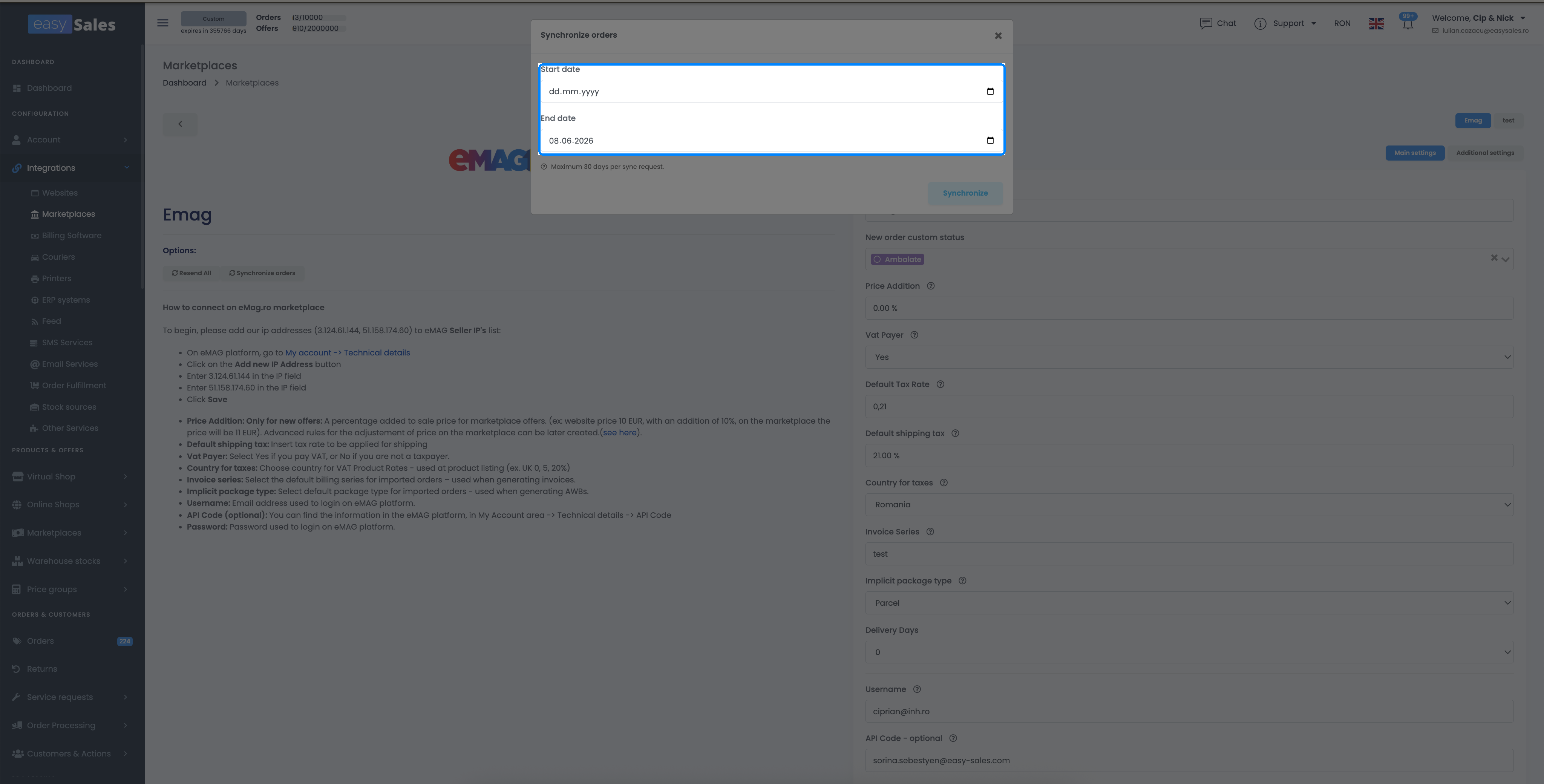This screenshot has height=784, width=1544.
Task: Switch to the Emag tab
Action: tap(1473, 121)
